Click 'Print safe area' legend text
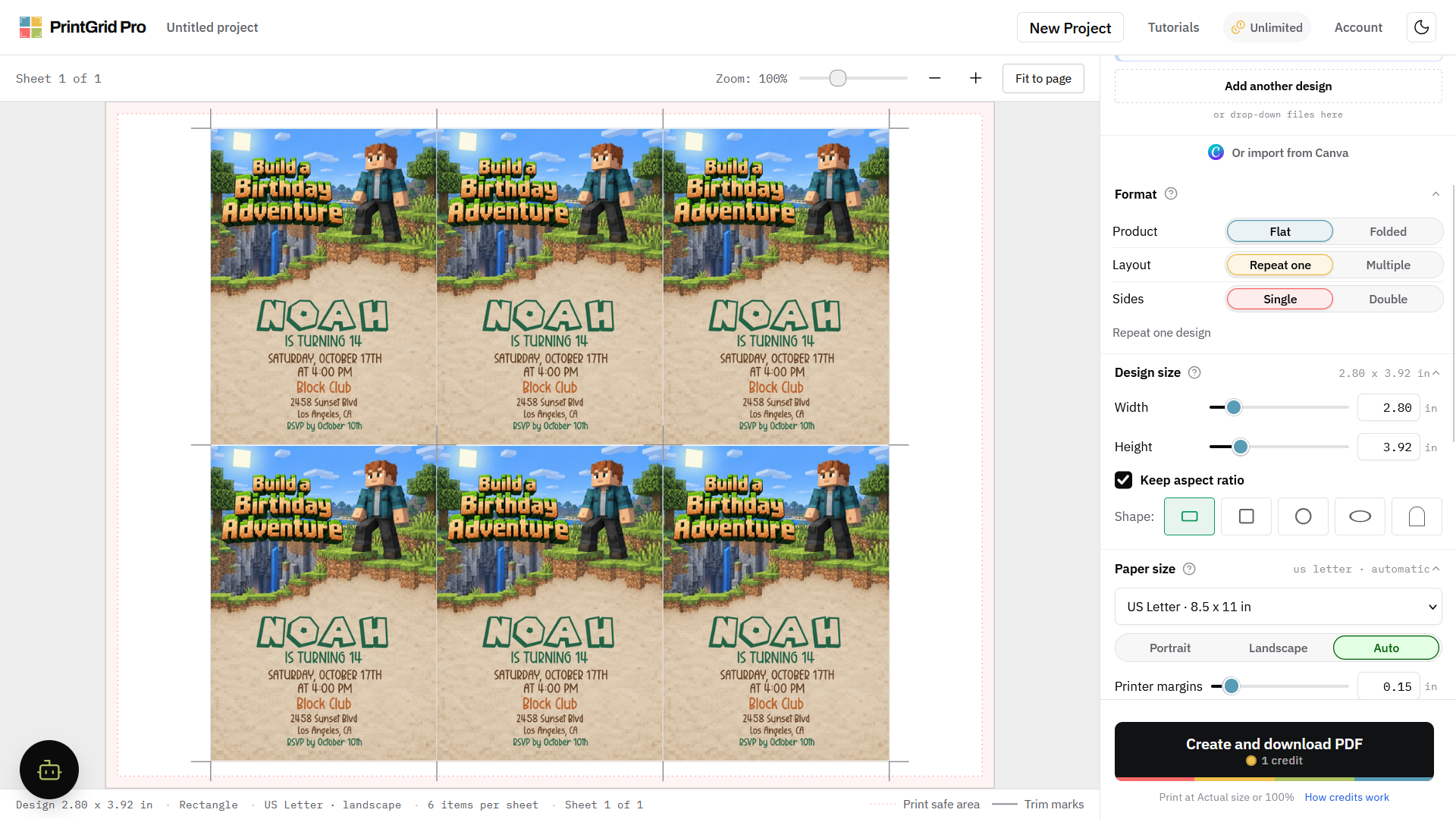The image size is (1456, 819). tap(941, 804)
